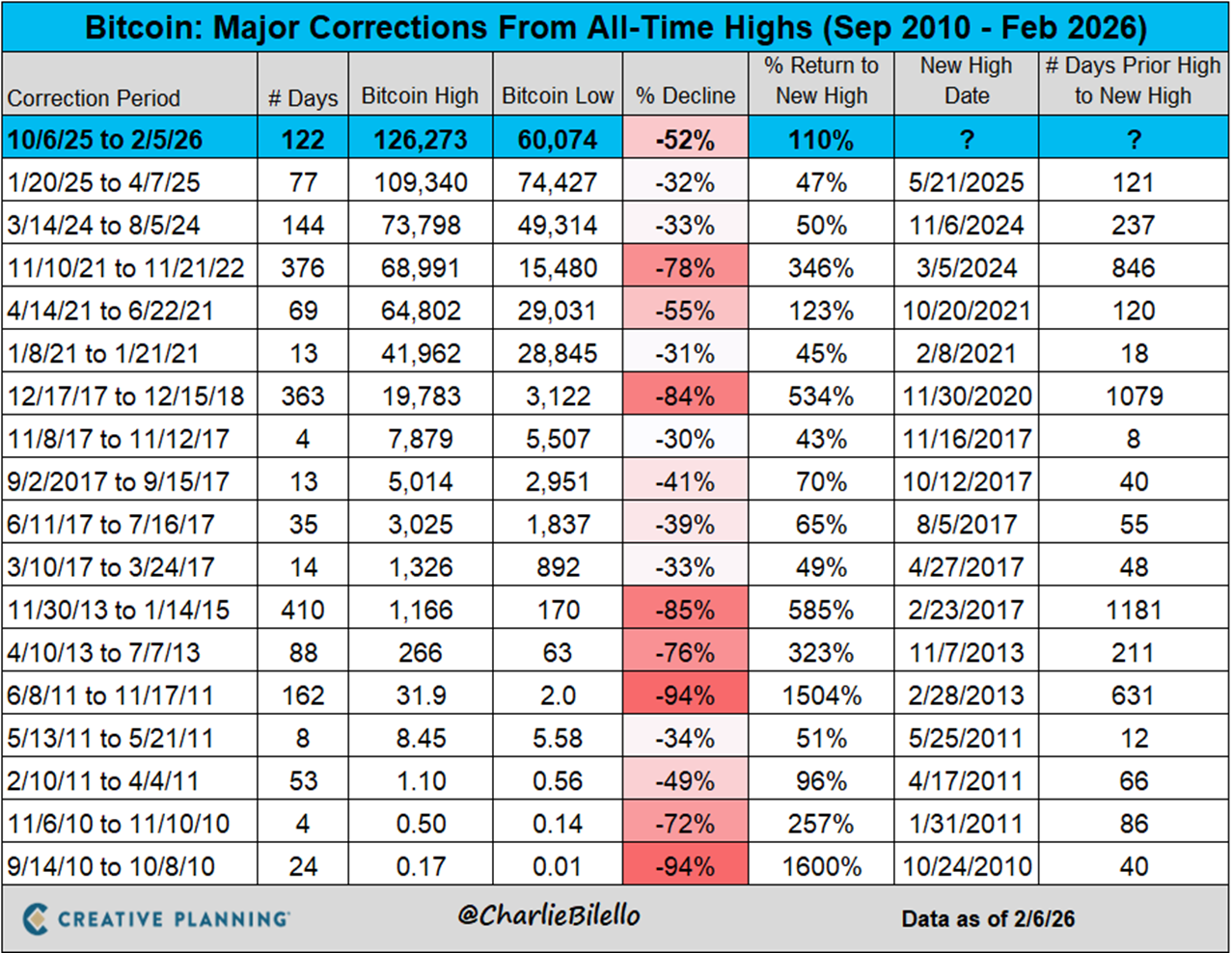Click the chart title banner
Screen dimensions: 1232x953
pos(616,27)
